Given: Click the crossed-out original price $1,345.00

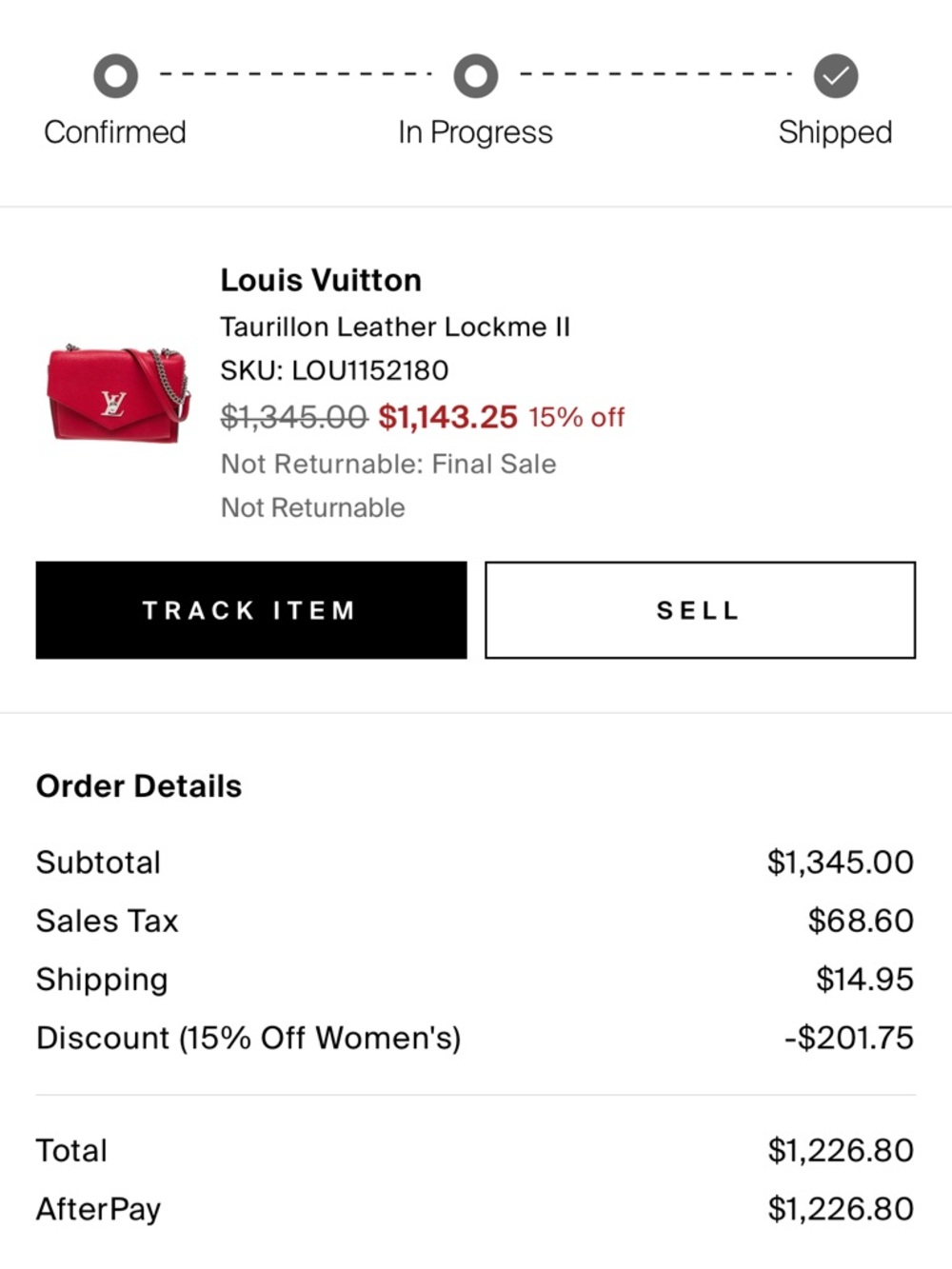Looking at the screenshot, I should point(292,417).
